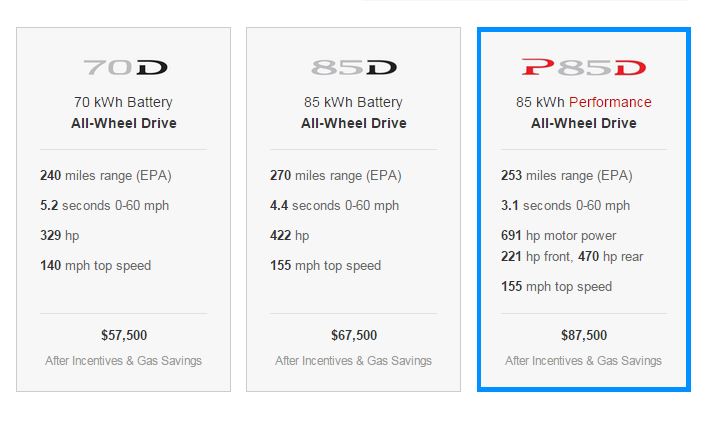Image resolution: width=707 pixels, height=437 pixels.
Task: Click 85 kWh Battery heading in 85D card
Action: [353, 102]
